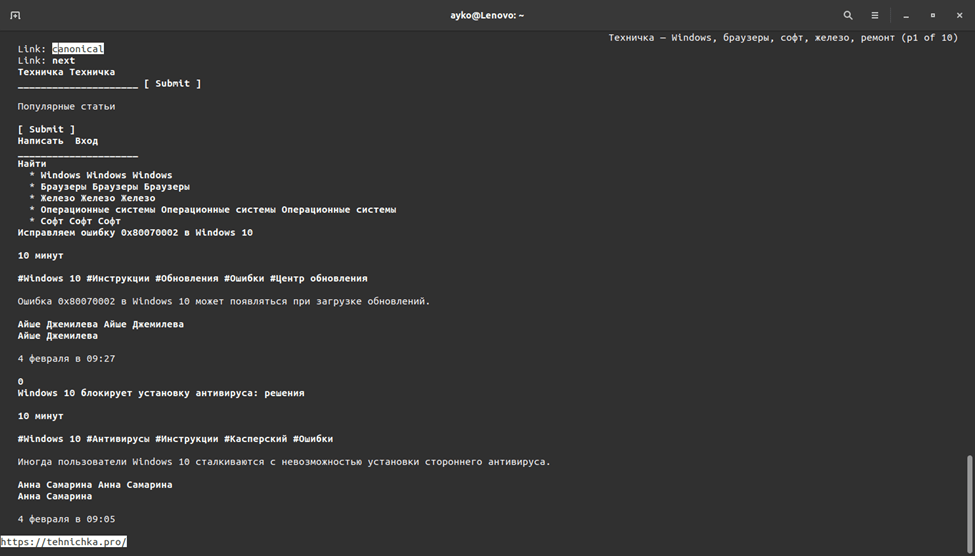
Task: Select the highlighted canonical link
Action: [x=78, y=49]
